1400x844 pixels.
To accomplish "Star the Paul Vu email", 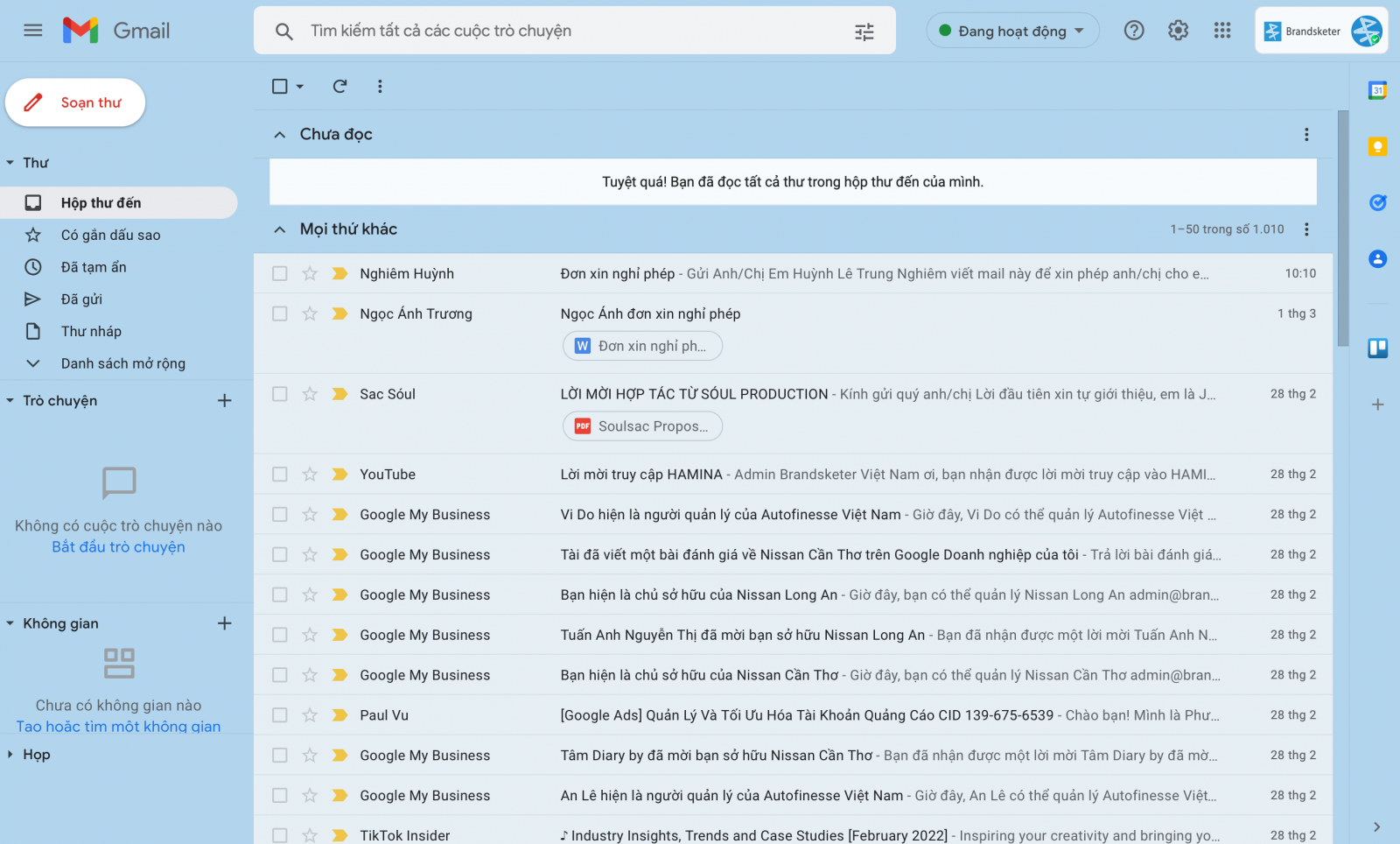I will point(310,715).
